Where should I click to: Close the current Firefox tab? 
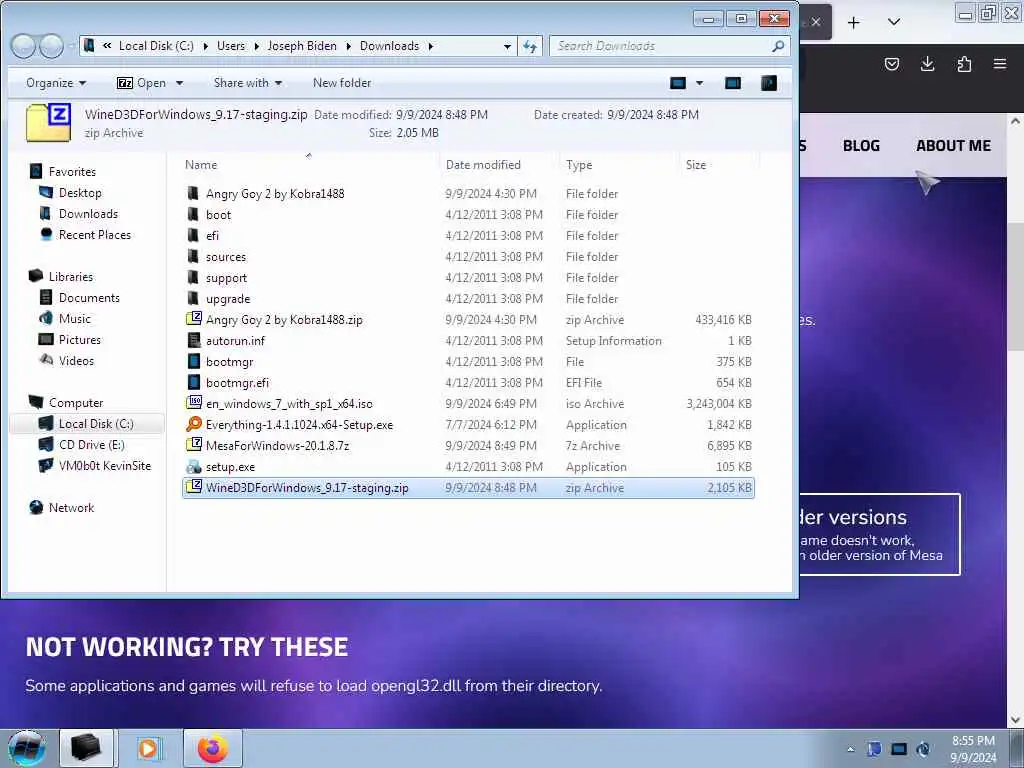click(816, 22)
